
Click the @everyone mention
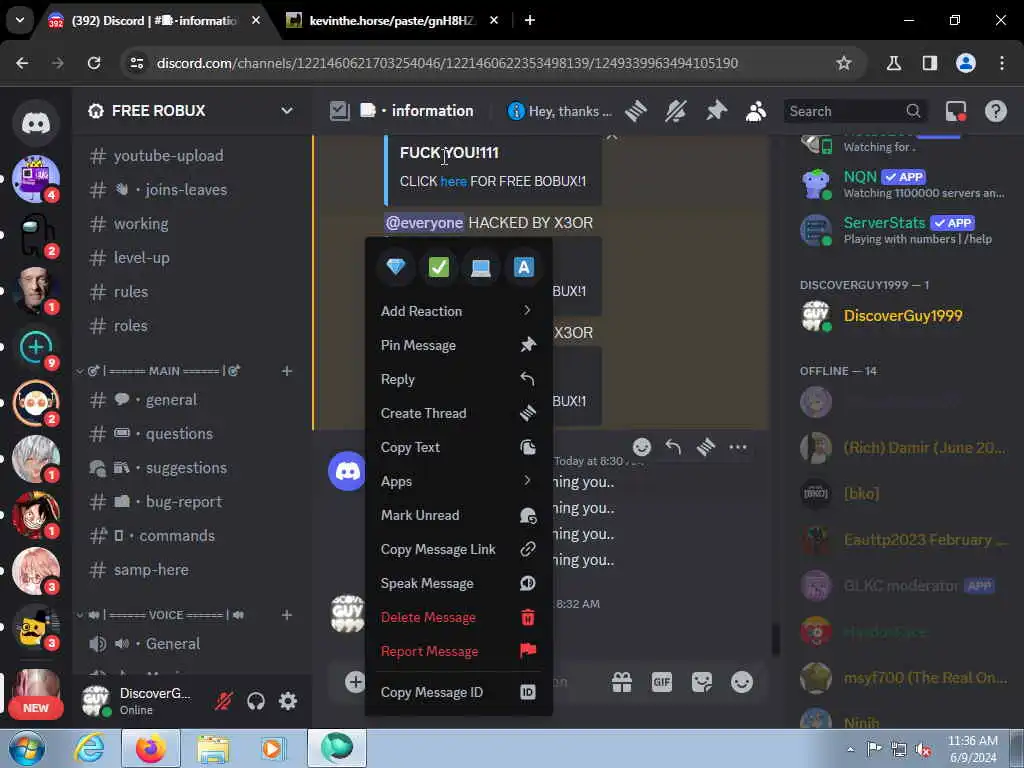click(424, 223)
